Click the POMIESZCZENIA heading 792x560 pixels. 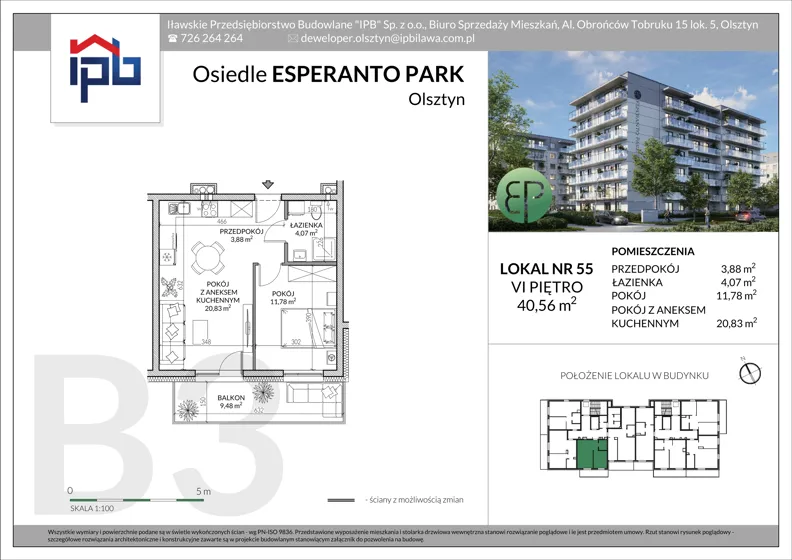[653, 251]
